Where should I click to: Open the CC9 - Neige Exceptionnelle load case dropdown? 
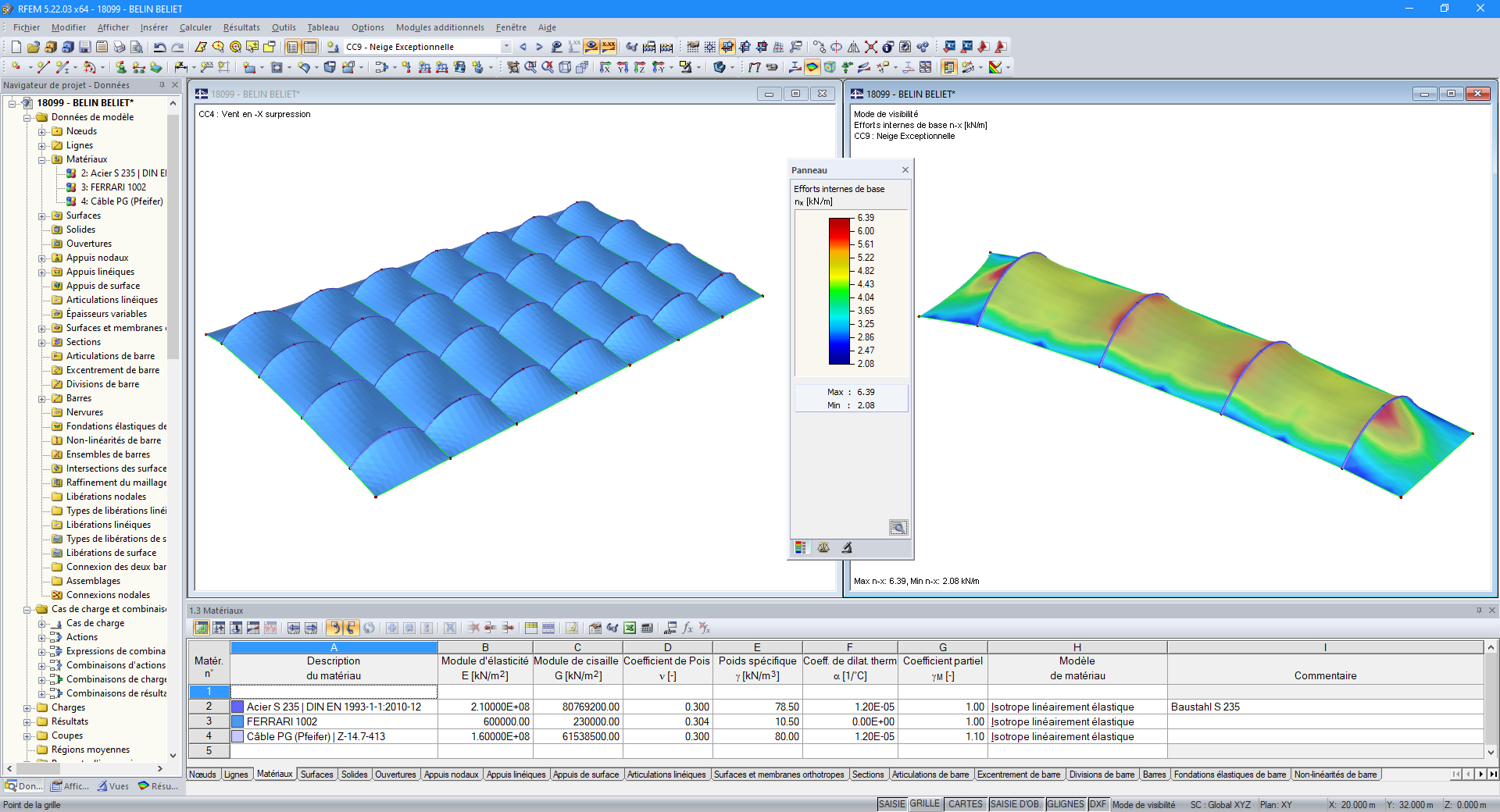pyautogui.click(x=507, y=46)
